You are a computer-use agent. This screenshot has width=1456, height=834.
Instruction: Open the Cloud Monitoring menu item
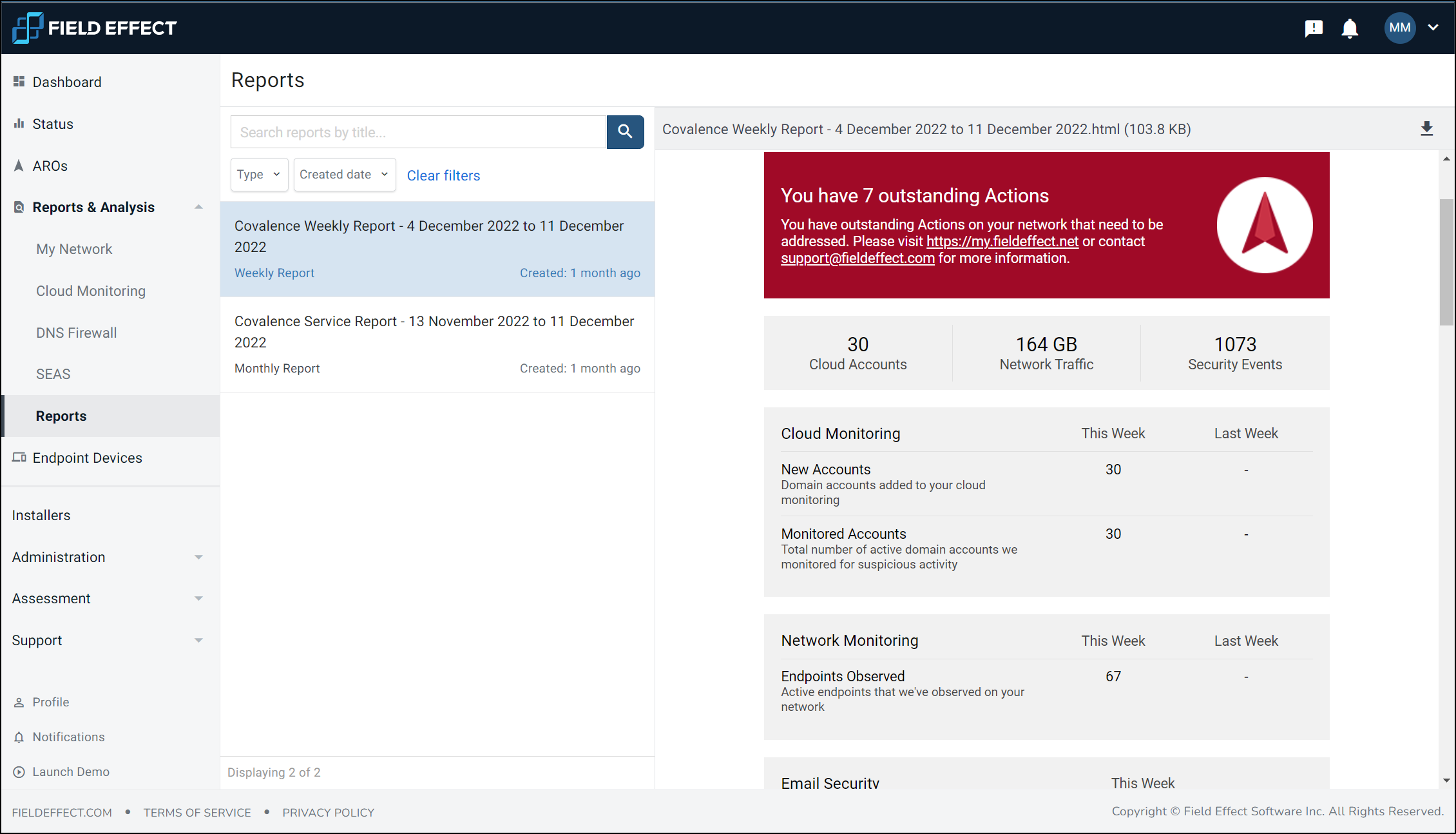[x=91, y=291]
